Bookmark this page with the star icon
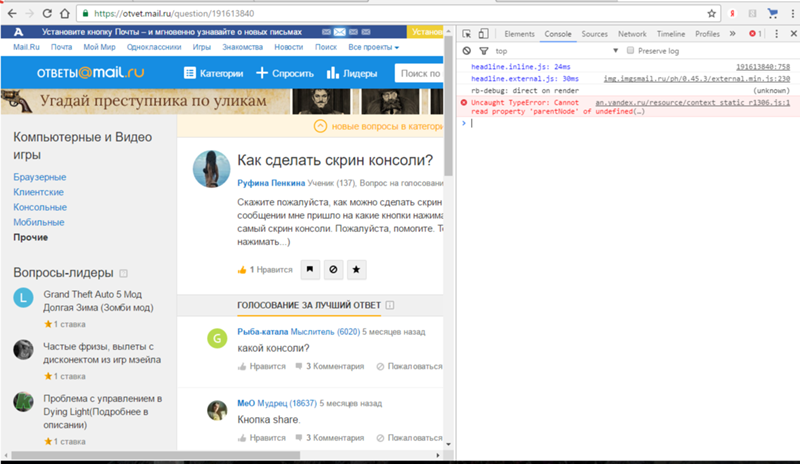Image resolution: width=800 pixels, height=464 pixels. pyautogui.click(x=711, y=14)
